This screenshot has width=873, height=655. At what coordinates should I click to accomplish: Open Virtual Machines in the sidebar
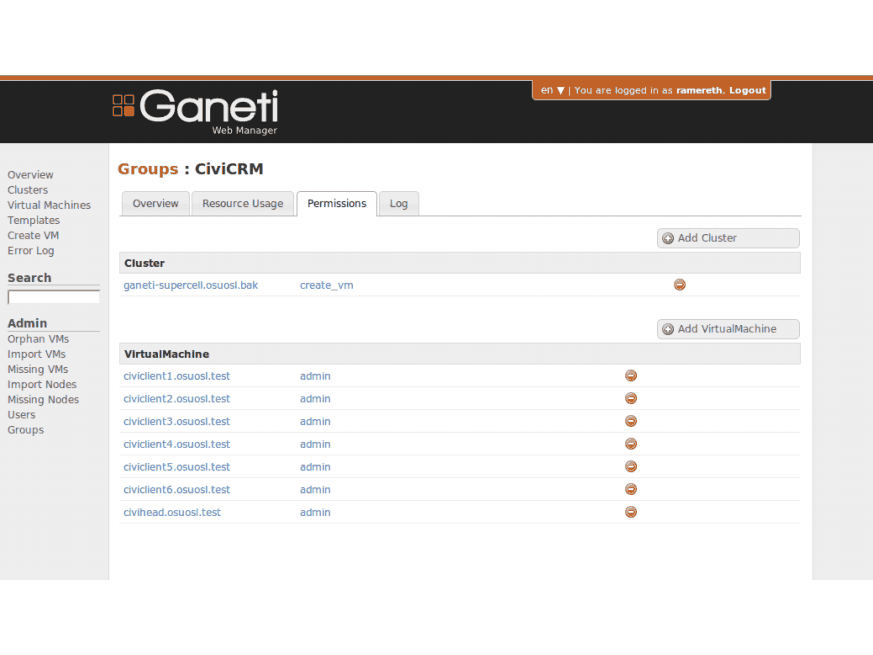point(49,205)
